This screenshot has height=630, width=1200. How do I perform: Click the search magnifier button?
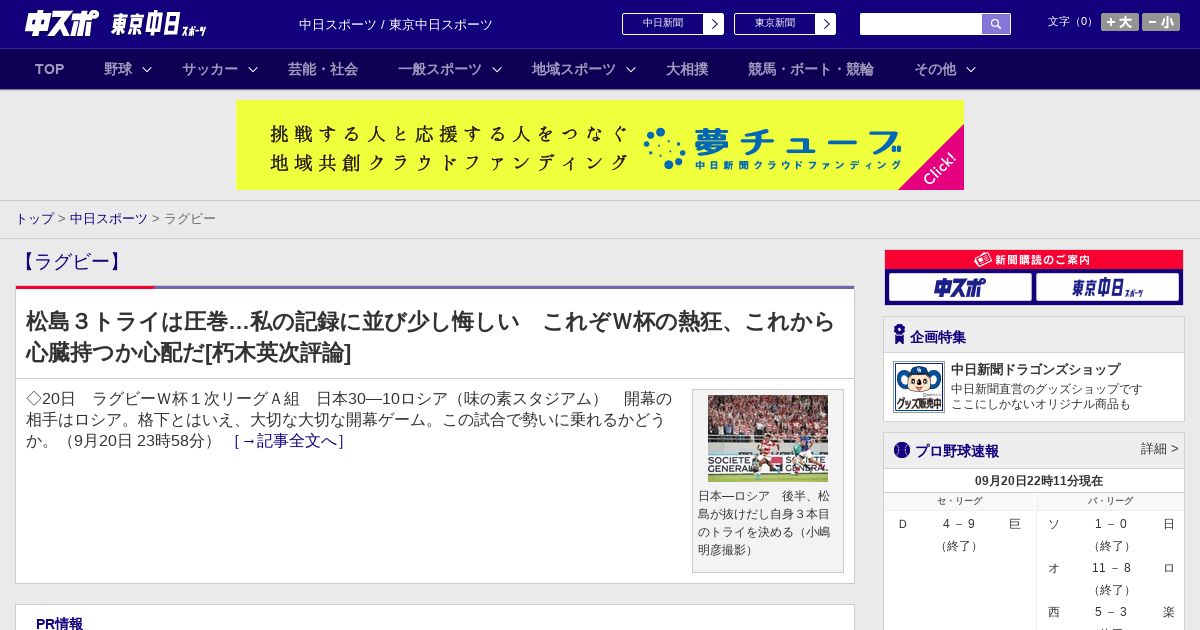tap(996, 24)
